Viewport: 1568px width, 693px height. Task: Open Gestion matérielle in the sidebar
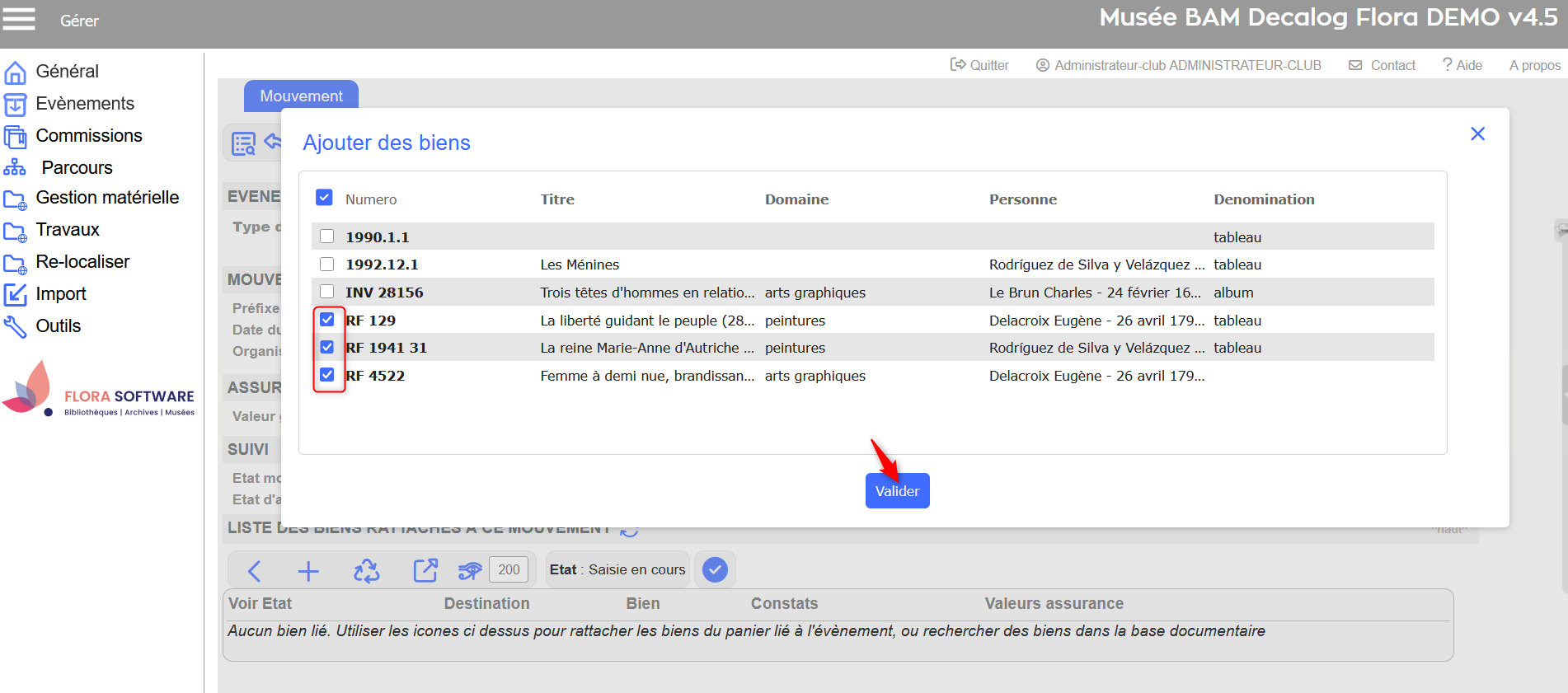coord(107,198)
